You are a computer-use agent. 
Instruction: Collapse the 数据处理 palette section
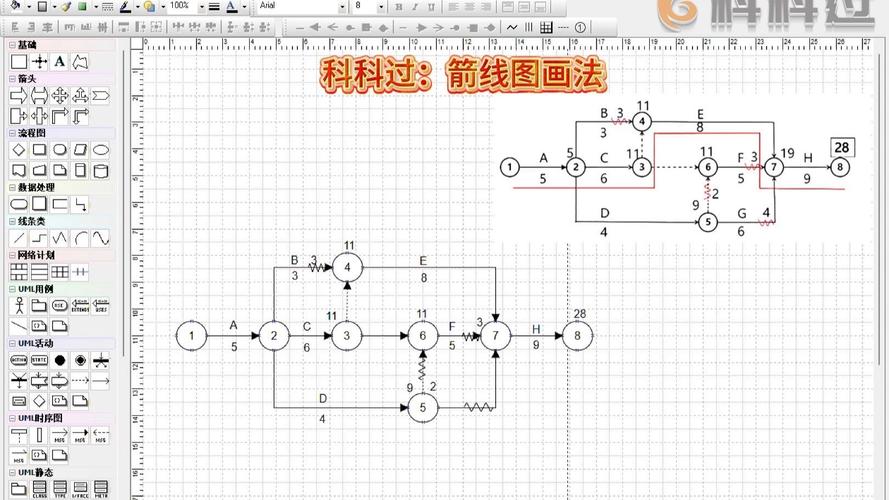[x=12, y=188]
